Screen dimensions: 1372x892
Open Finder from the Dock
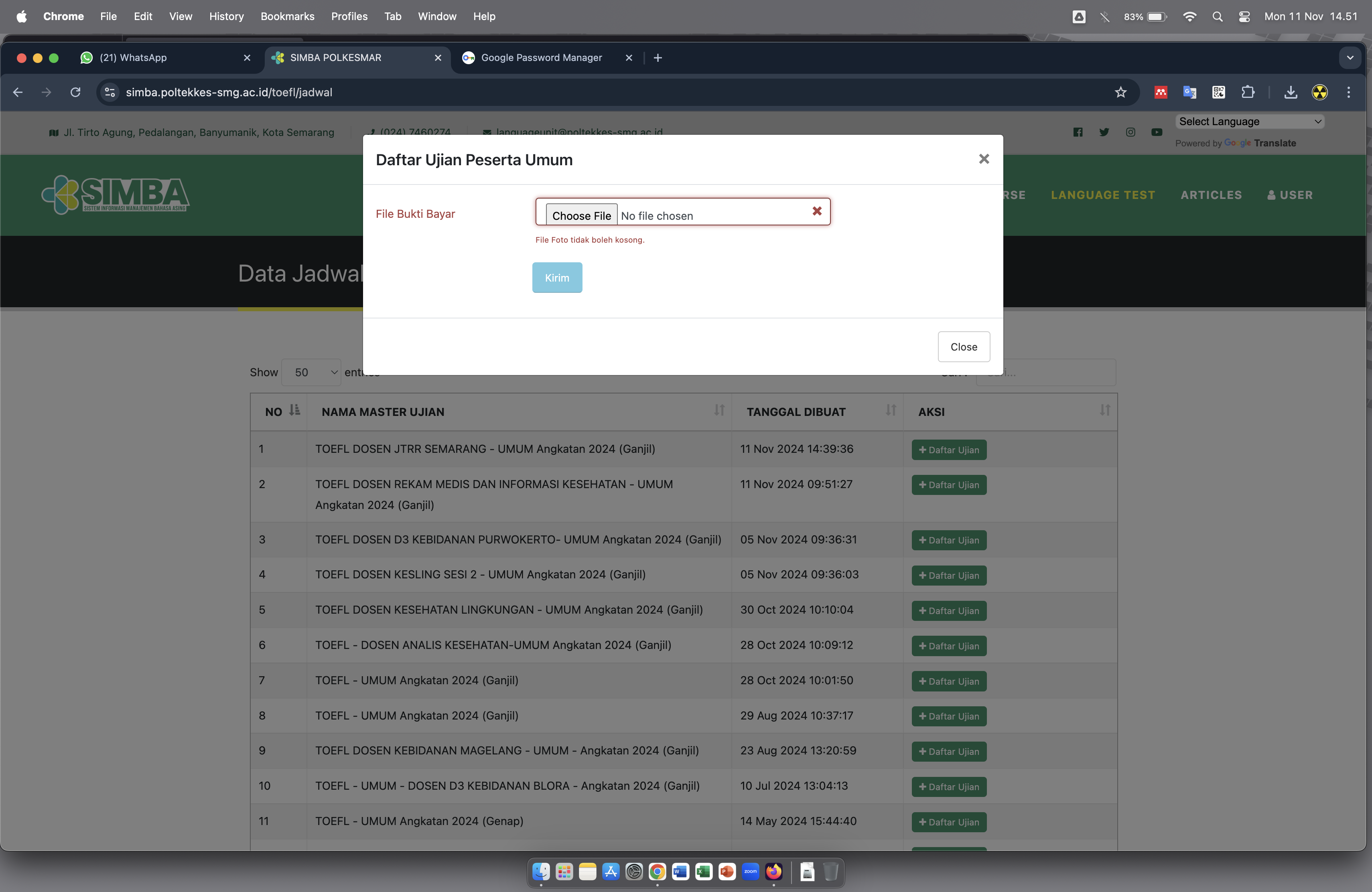[x=541, y=871]
